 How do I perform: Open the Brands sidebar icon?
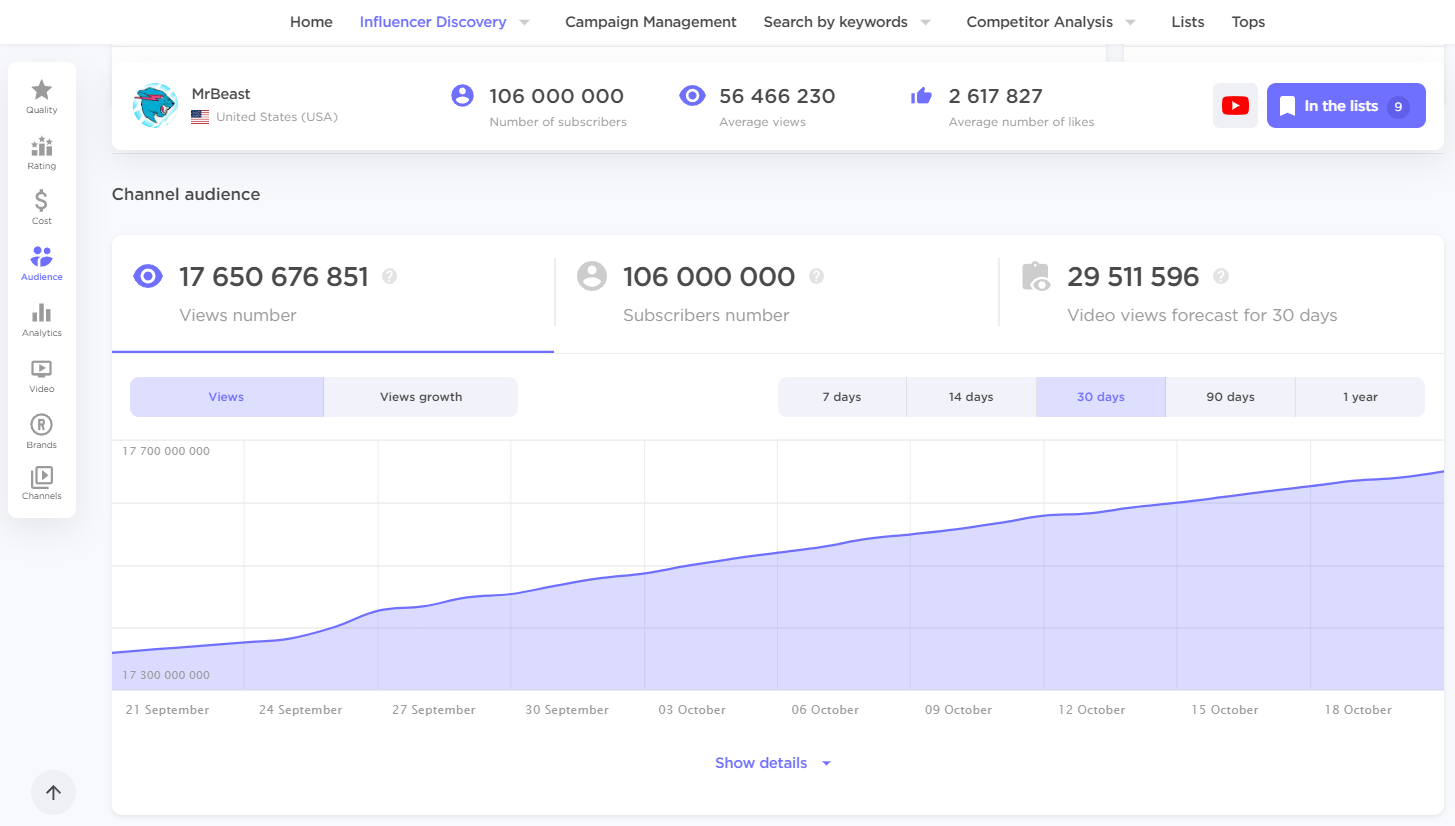(x=41, y=425)
